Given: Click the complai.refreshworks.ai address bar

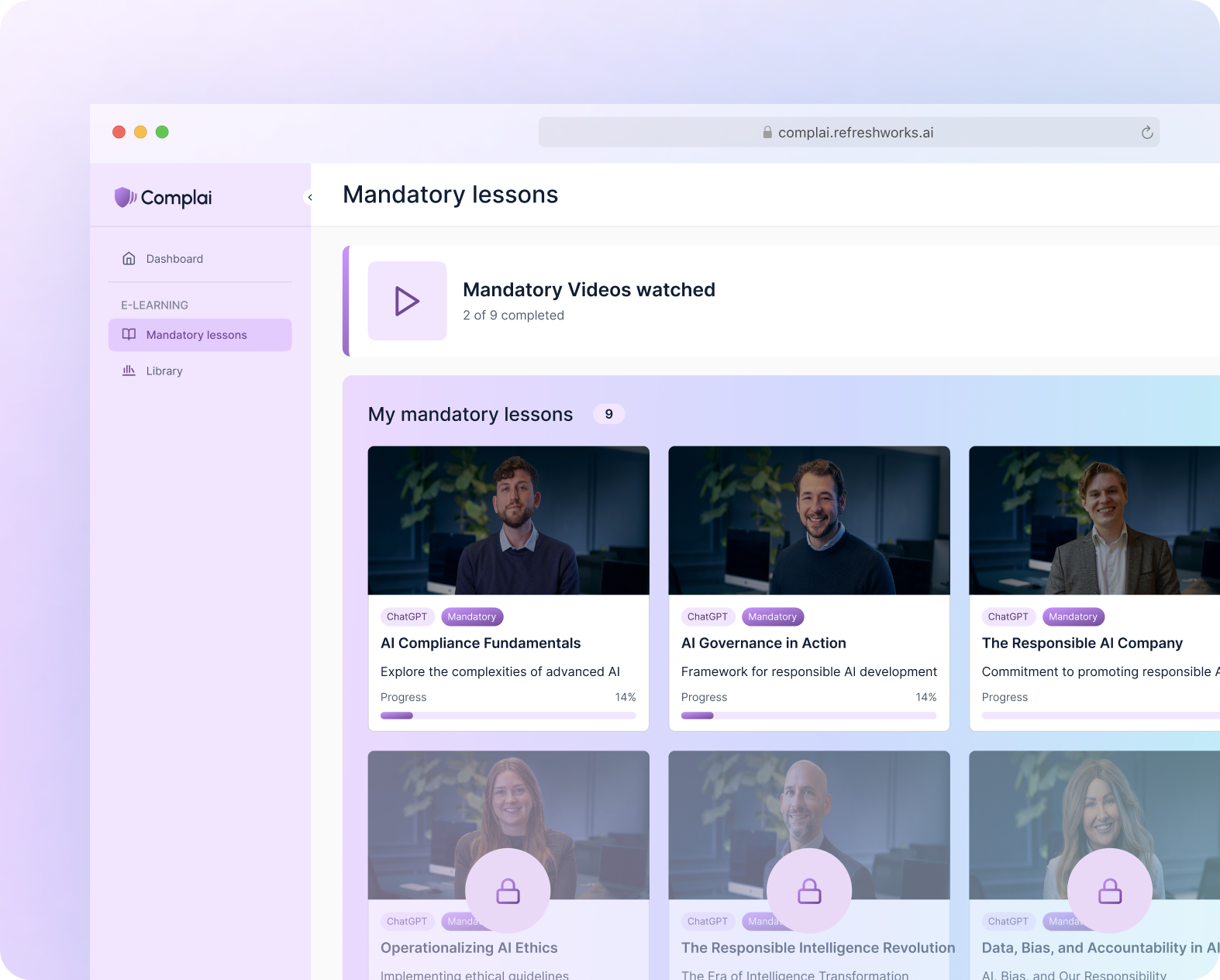Looking at the screenshot, I should (855, 133).
